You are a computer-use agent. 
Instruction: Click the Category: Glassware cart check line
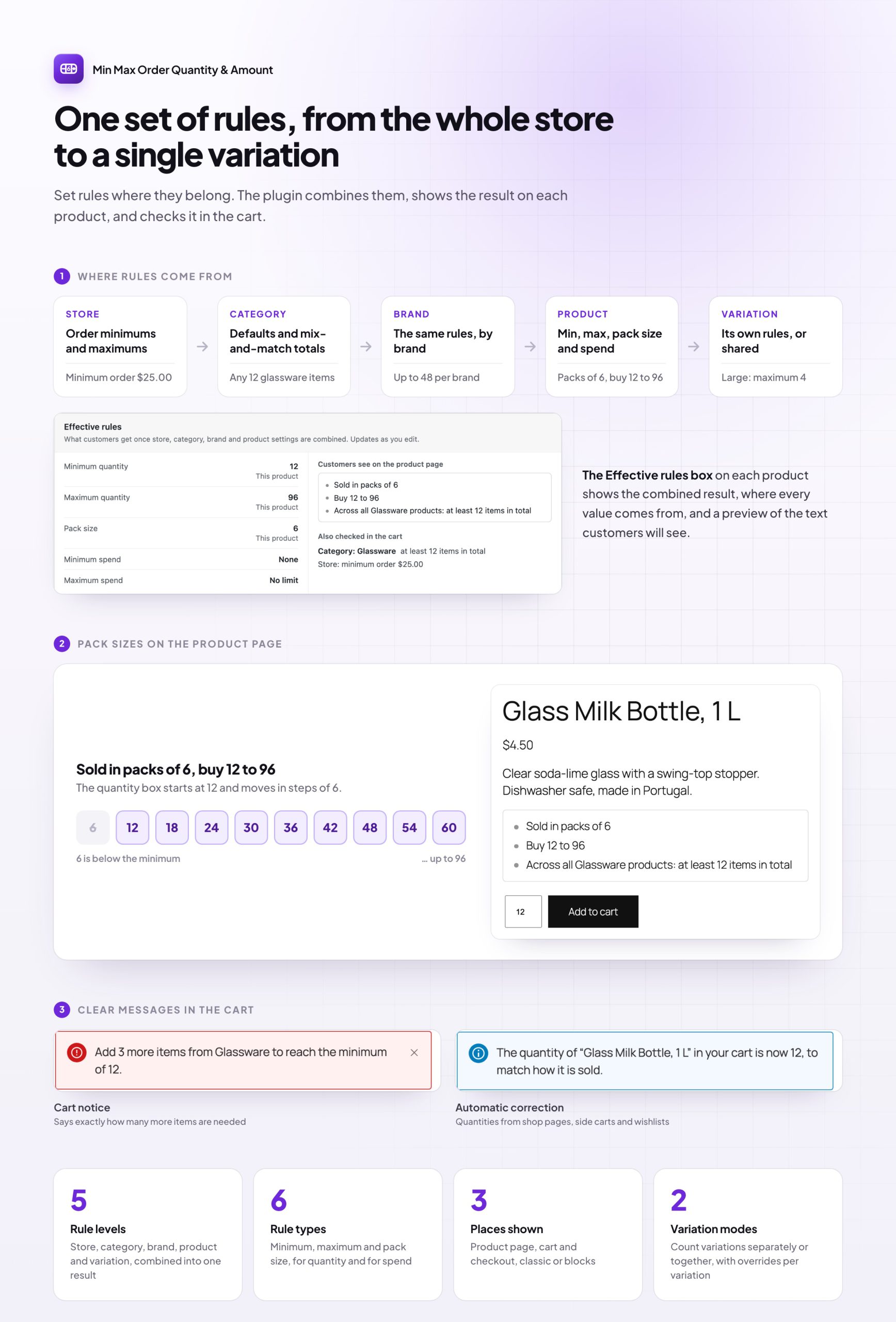click(x=402, y=551)
